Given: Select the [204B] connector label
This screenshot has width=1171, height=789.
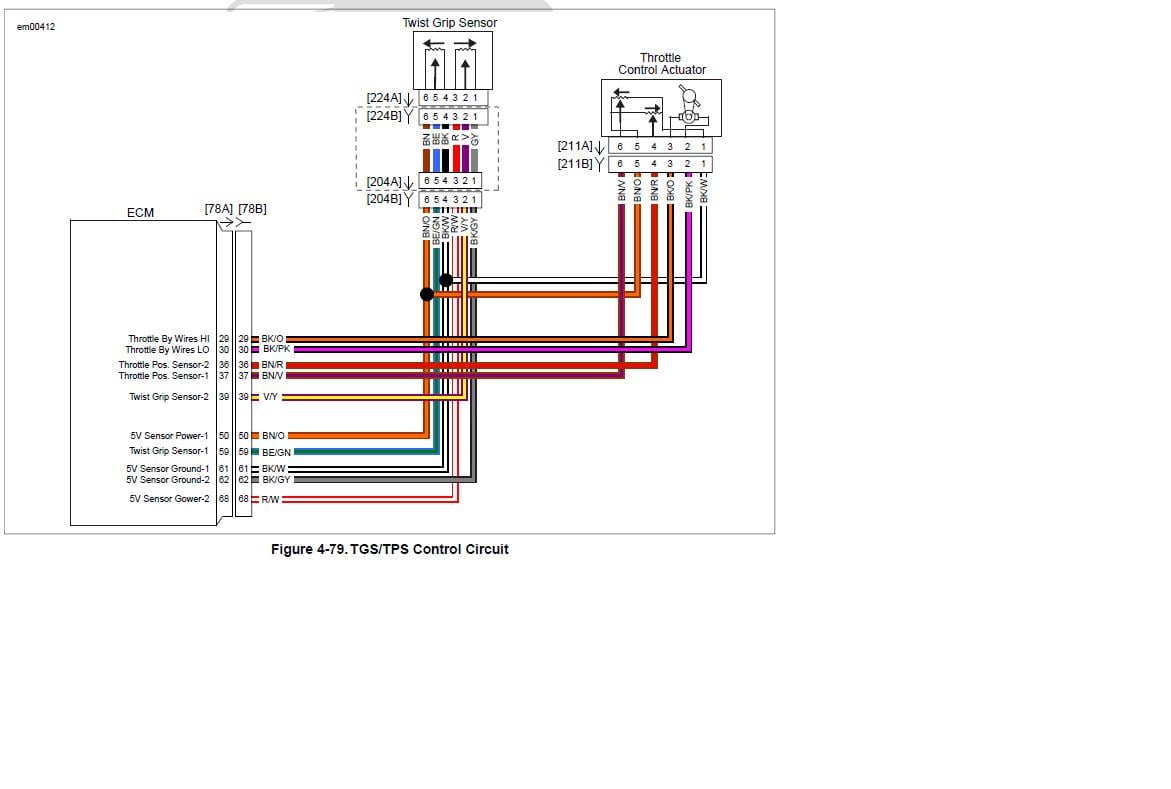Looking at the screenshot, I should click(384, 199).
